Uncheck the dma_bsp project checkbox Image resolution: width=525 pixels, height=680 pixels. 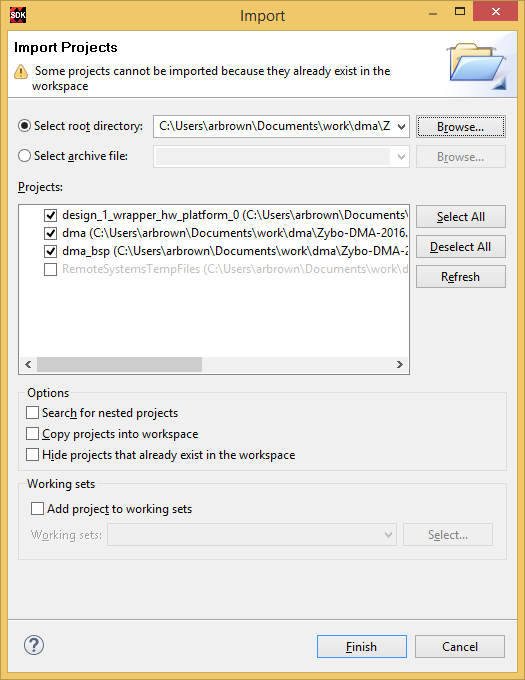click(50, 251)
